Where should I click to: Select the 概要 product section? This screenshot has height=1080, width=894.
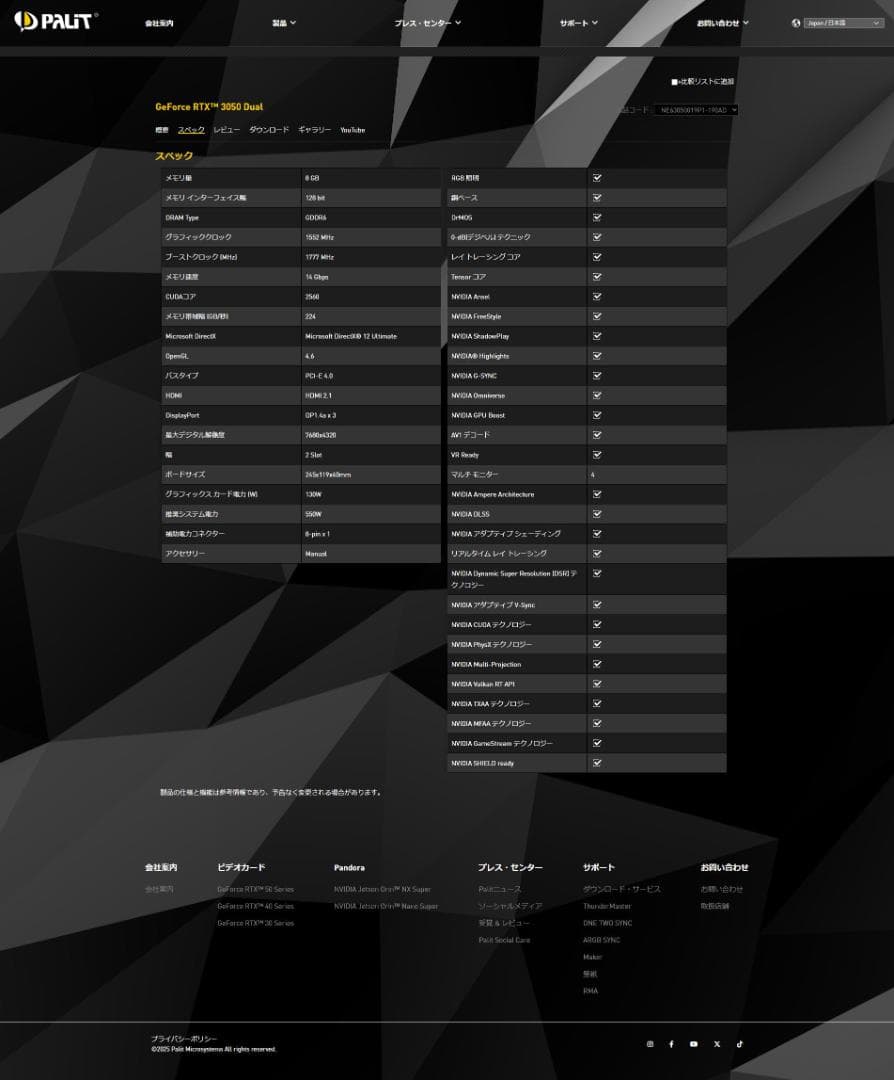[x=162, y=129]
